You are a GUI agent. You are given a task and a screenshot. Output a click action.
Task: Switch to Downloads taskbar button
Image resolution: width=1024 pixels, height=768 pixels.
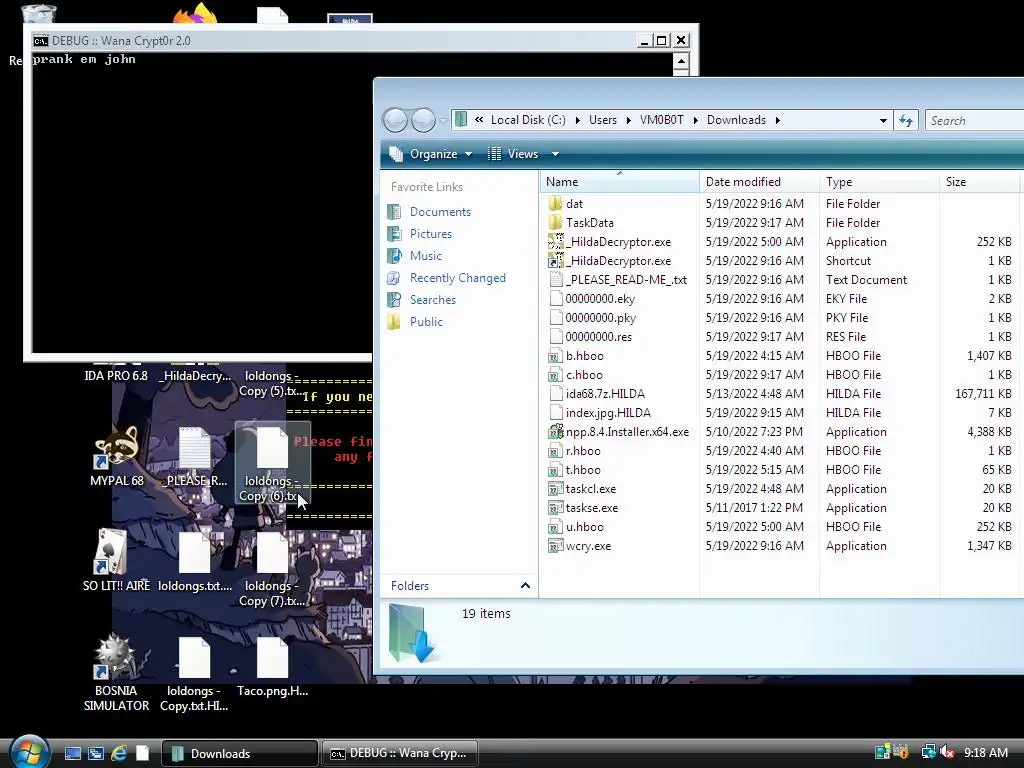(239, 753)
